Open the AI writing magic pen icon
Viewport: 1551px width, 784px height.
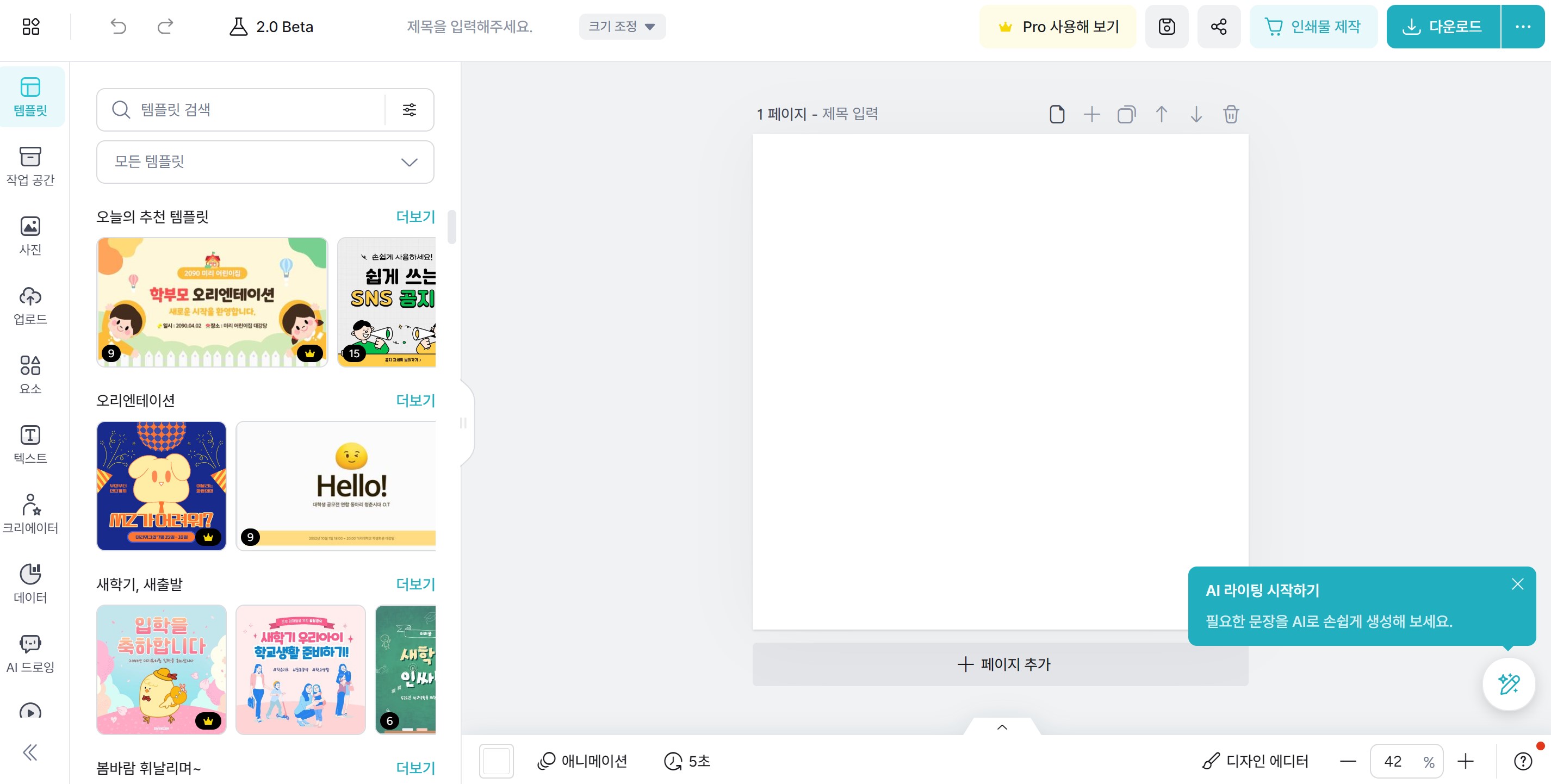click(x=1509, y=684)
